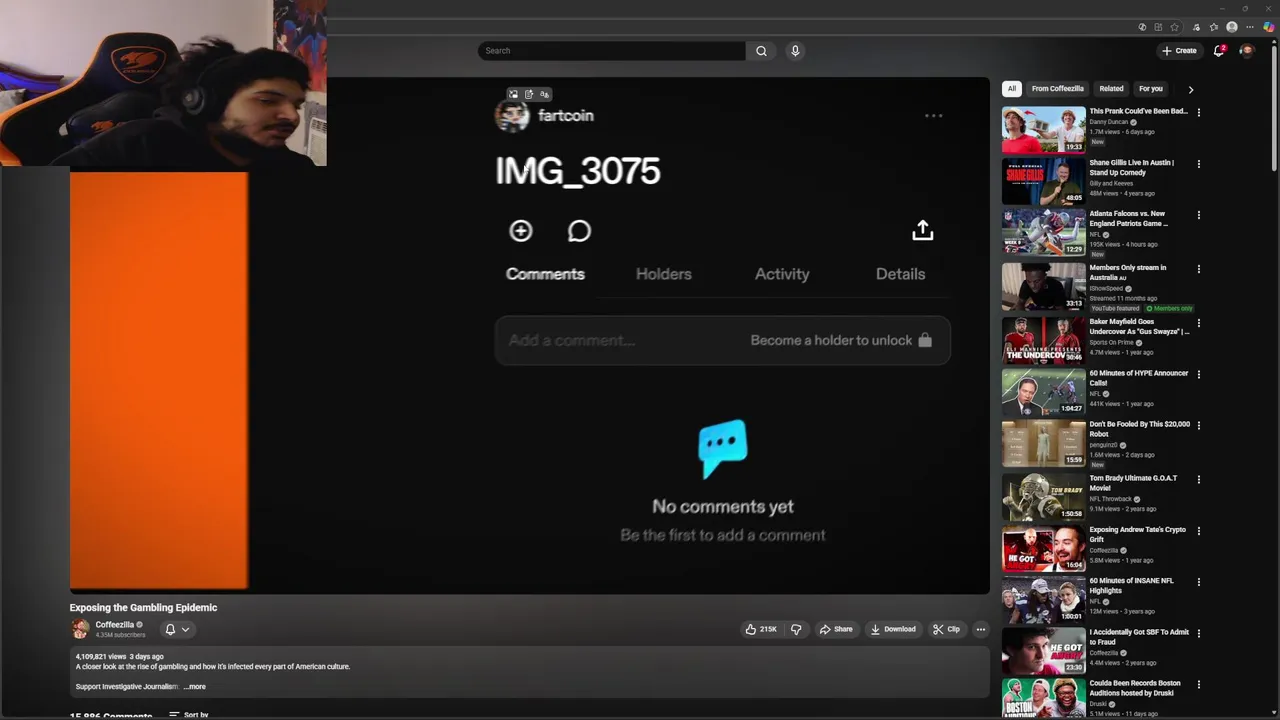The image size is (1280, 720).
Task: Click the first small overlay icon above fartcoin avatar
Action: point(513,94)
